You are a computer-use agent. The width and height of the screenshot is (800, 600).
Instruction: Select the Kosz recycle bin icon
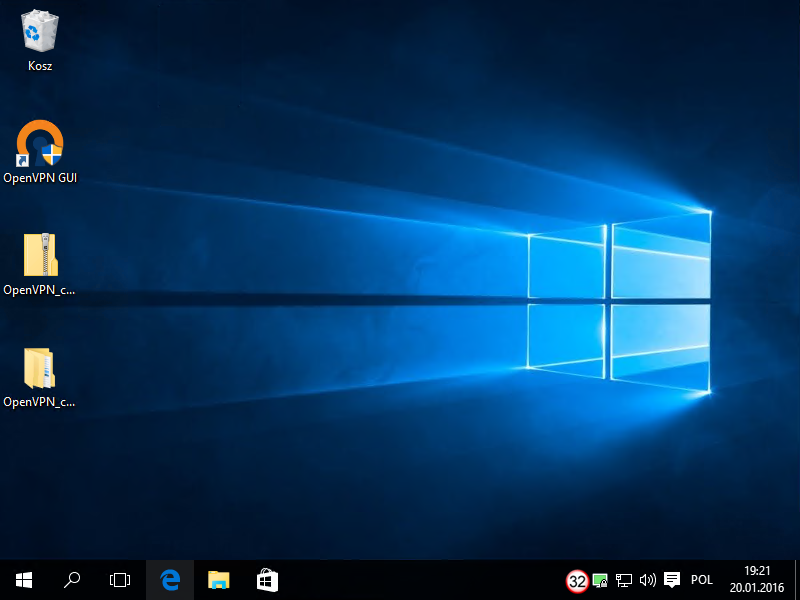[40, 32]
